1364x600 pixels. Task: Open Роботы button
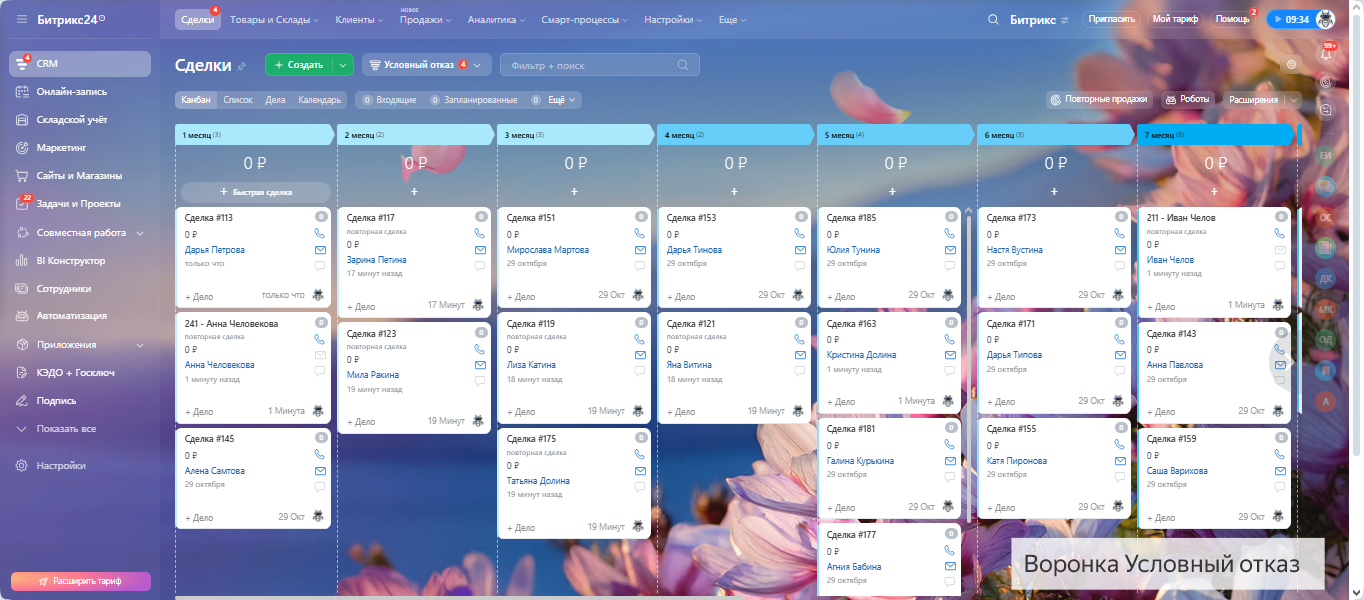(1187, 100)
